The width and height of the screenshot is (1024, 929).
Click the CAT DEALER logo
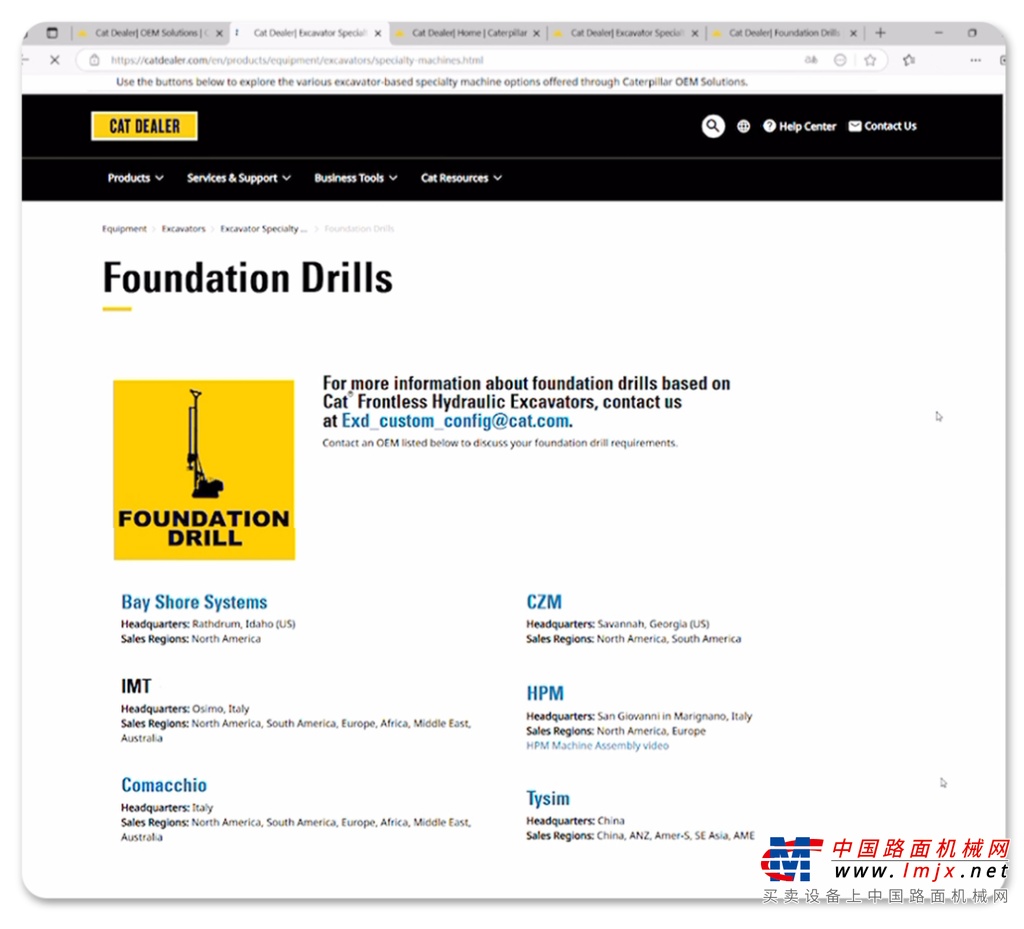click(144, 126)
